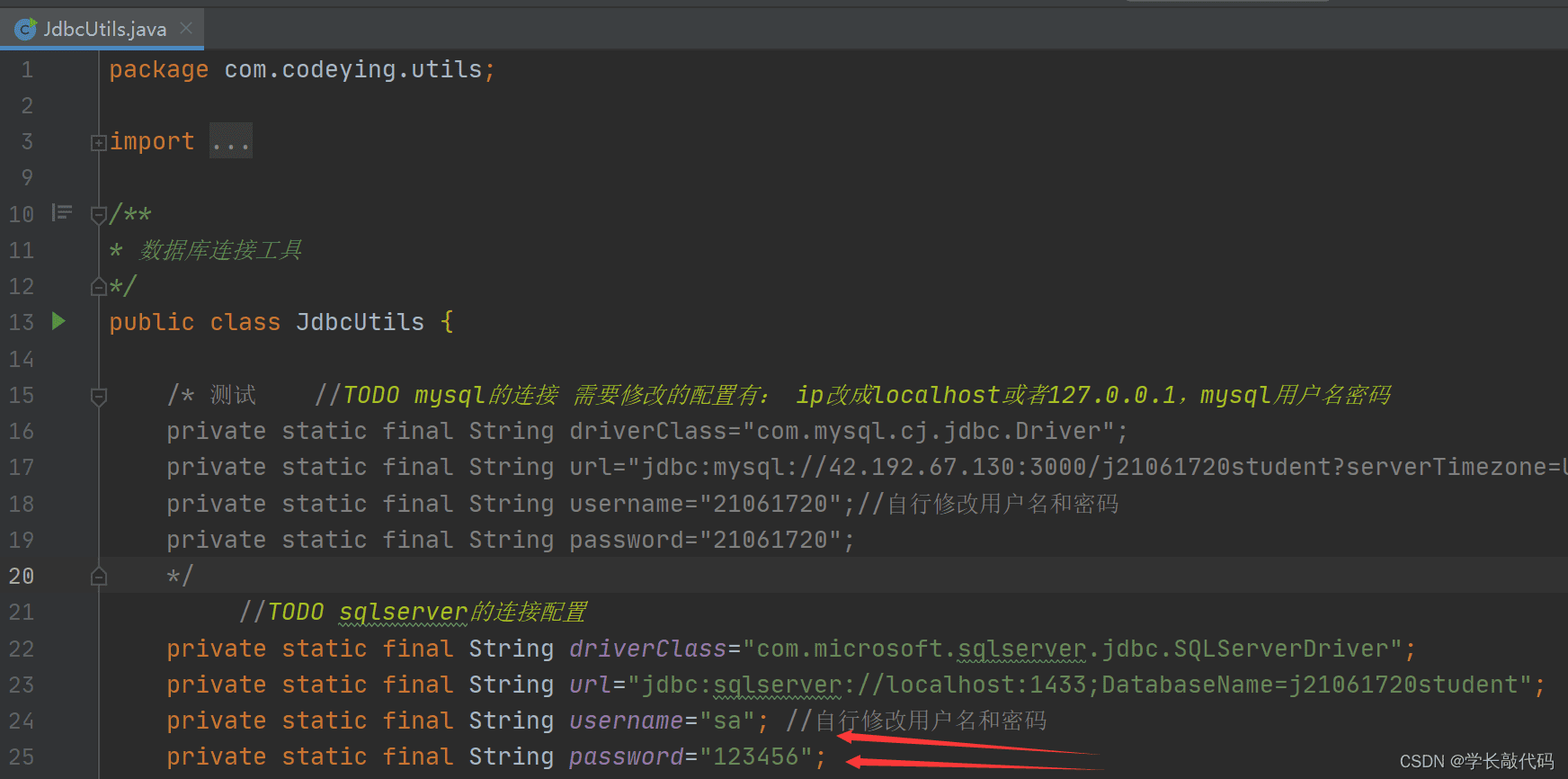Click the TODO sqlserver comment on line 21

pyautogui.click(x=413, y=612)
